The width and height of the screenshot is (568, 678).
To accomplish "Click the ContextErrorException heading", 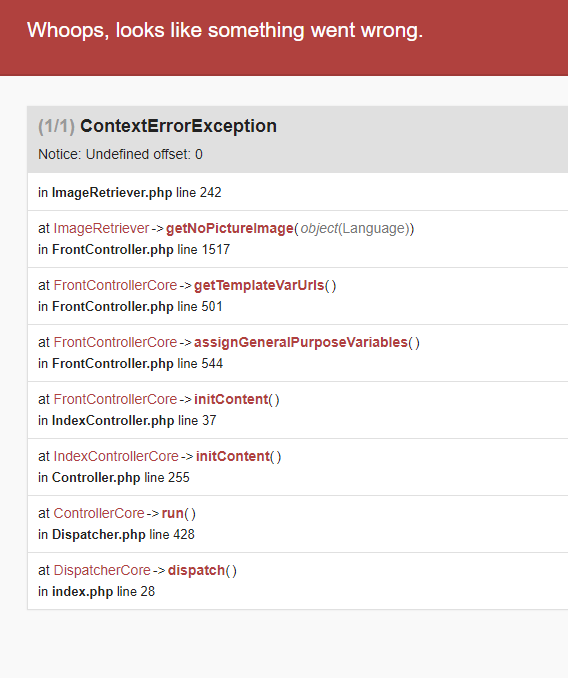I will point(178,126).
